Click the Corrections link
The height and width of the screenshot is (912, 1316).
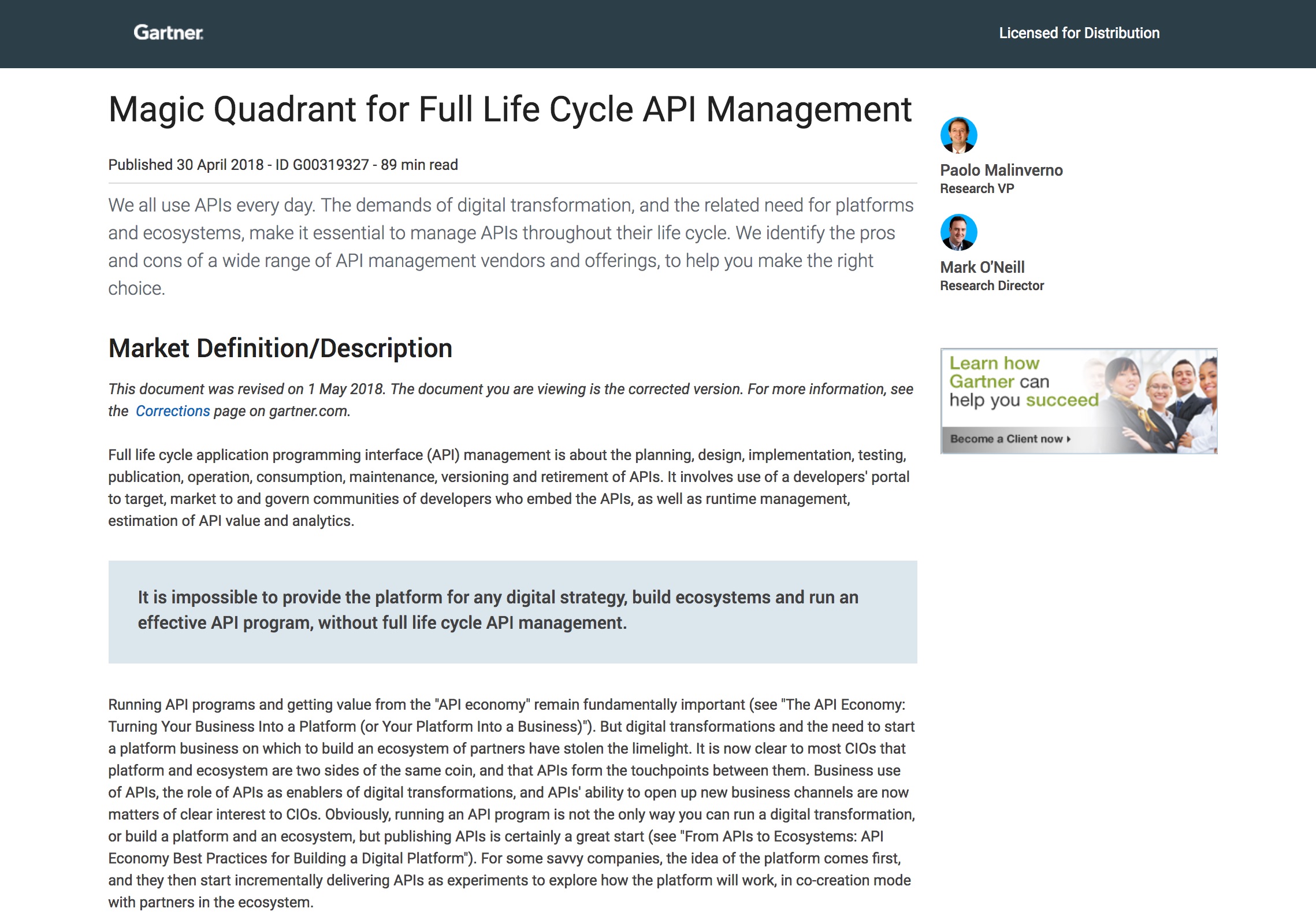173,411
